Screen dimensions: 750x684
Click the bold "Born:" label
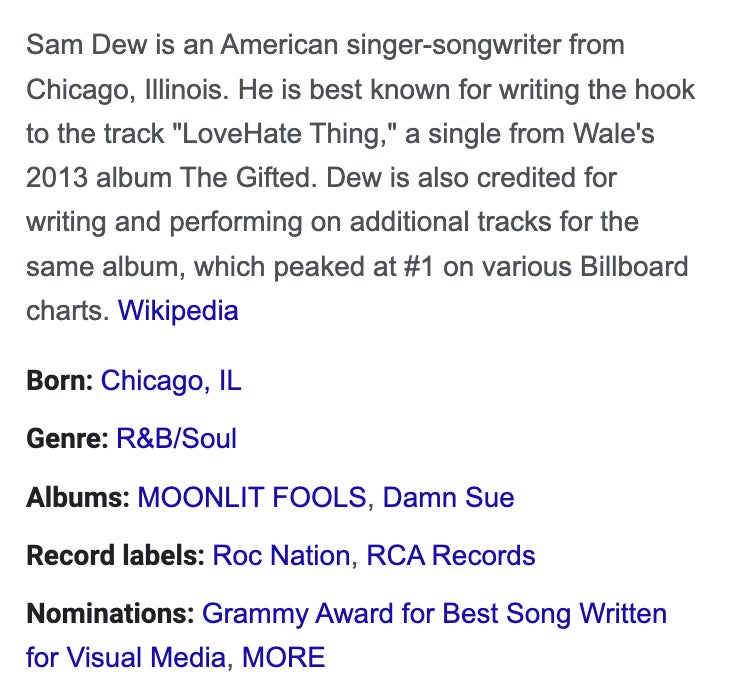[x=60, y=381]
